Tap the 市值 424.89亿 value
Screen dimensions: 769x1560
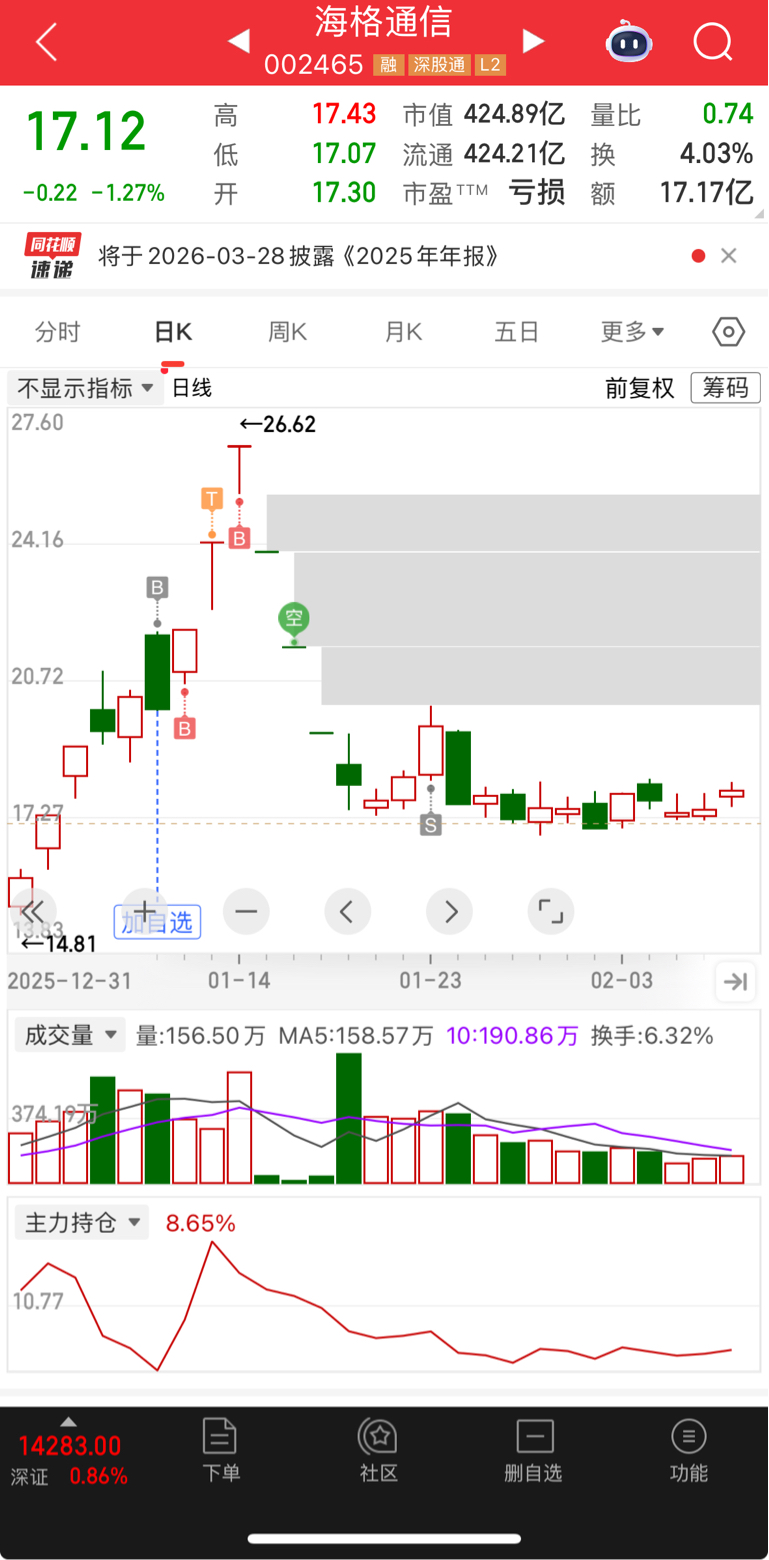tap(514, 115)
